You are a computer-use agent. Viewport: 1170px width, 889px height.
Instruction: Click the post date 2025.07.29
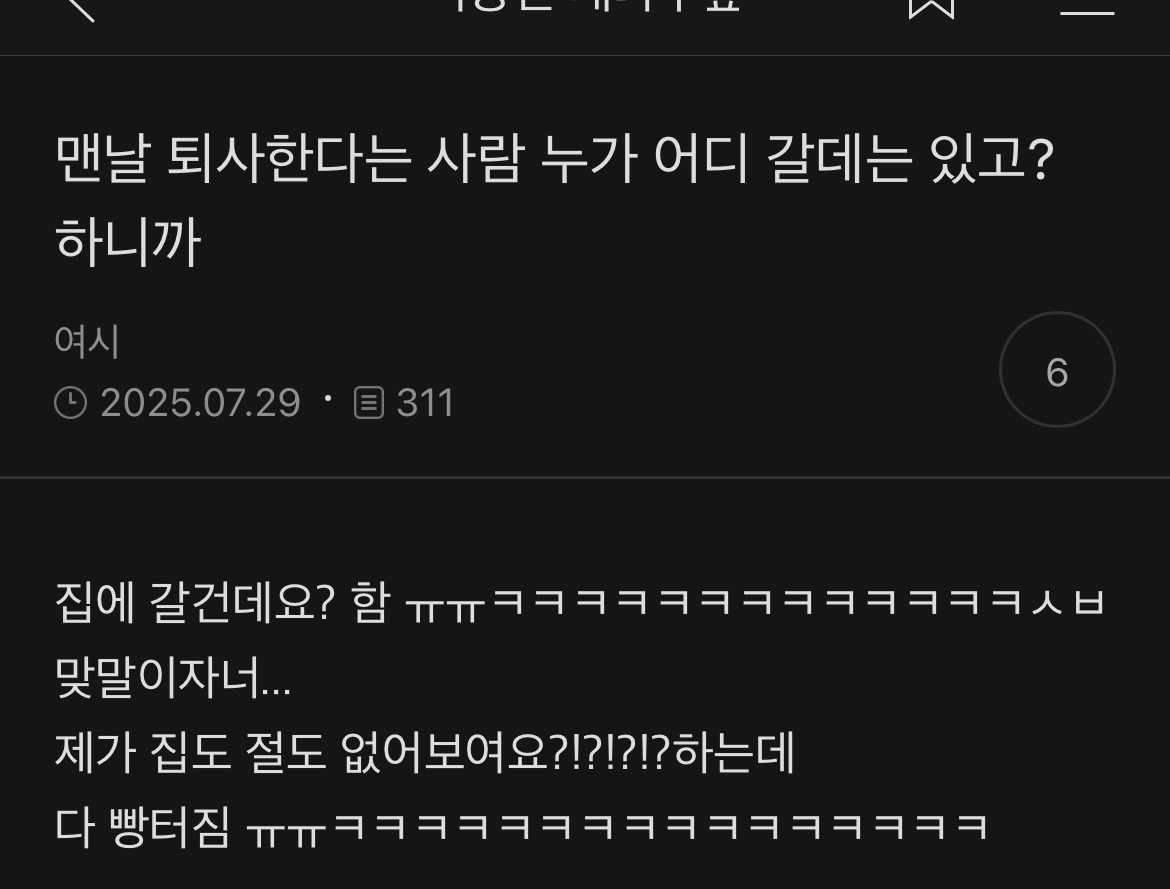pyautogui.click(x=200, y=403)
